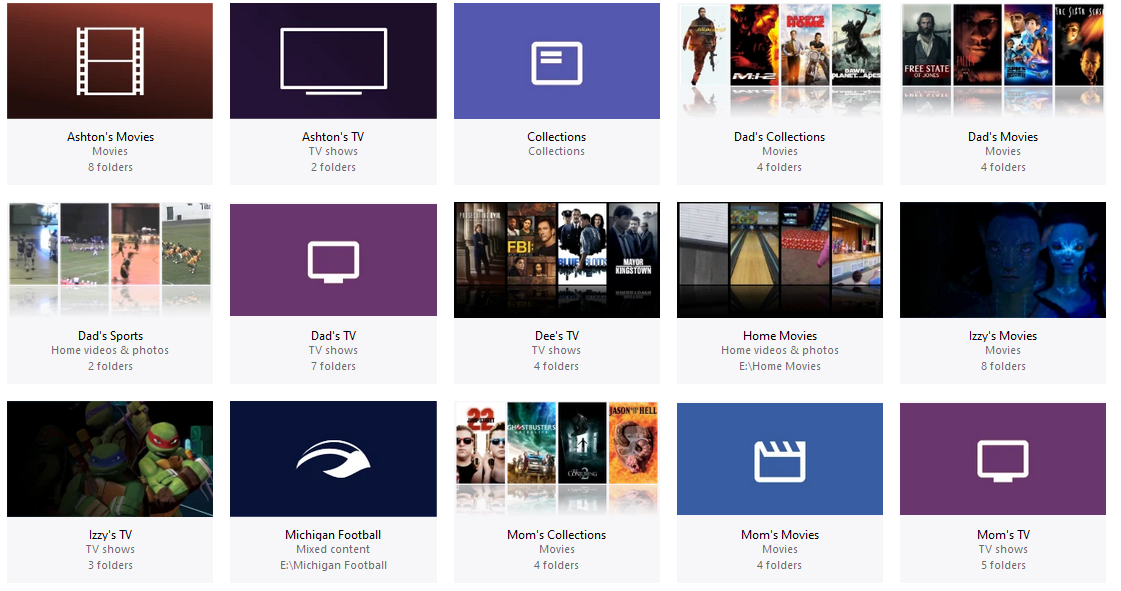Click the monitor icon on Mom's TV
Viewport: 1121px width, 591px height.
1002,461
